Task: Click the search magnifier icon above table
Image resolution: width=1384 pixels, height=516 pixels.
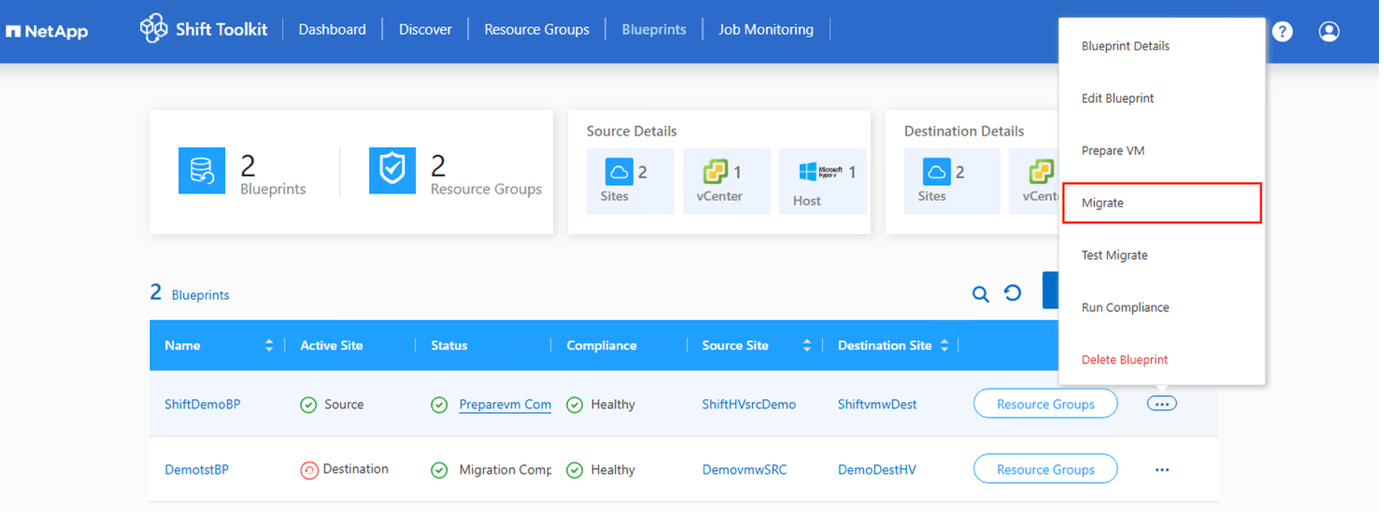Action: 981,294
